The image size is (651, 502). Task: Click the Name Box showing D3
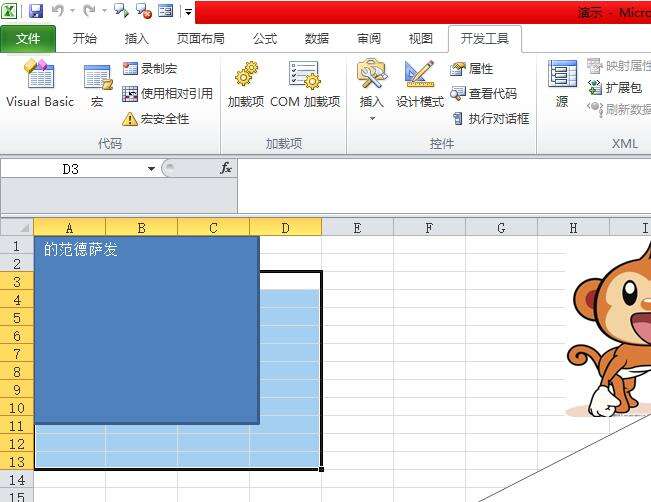(x=71, y=169)
